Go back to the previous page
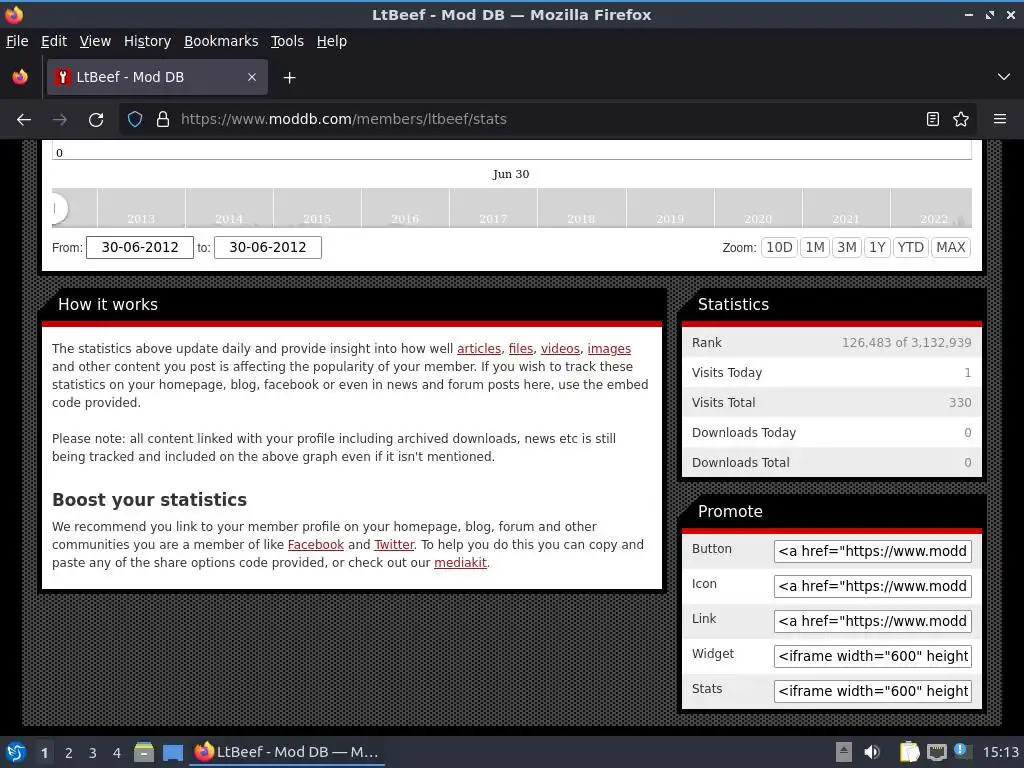The image size is (1024, 768). (24, 120)
